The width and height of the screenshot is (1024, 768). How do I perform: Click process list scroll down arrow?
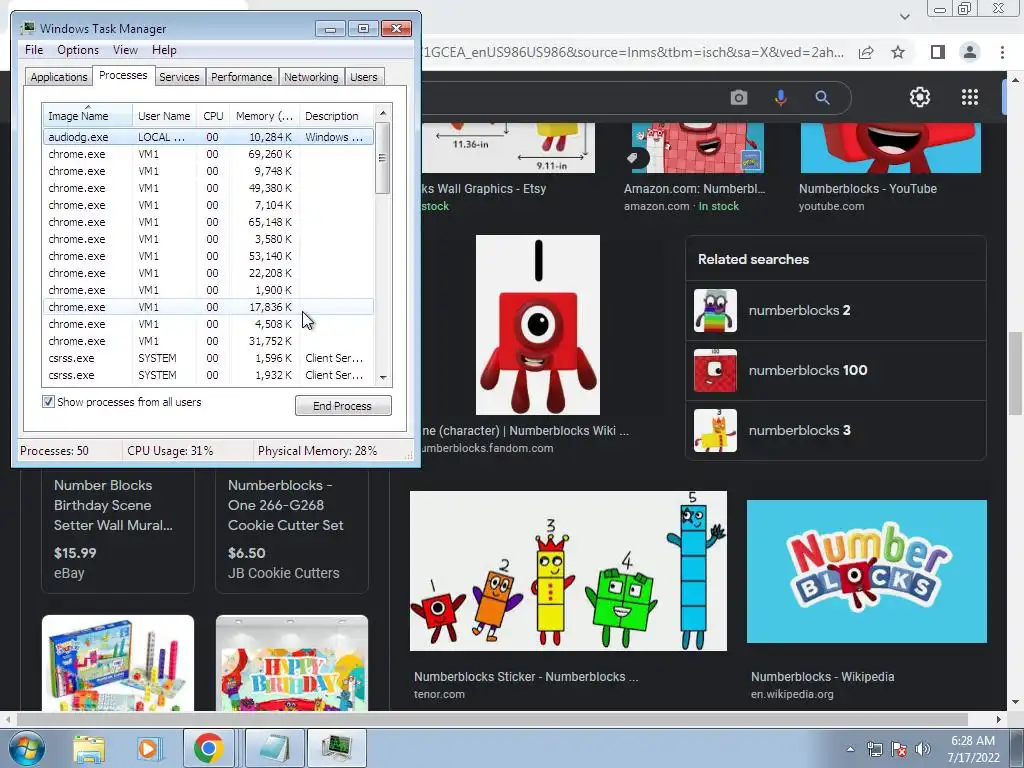[383, 377]
